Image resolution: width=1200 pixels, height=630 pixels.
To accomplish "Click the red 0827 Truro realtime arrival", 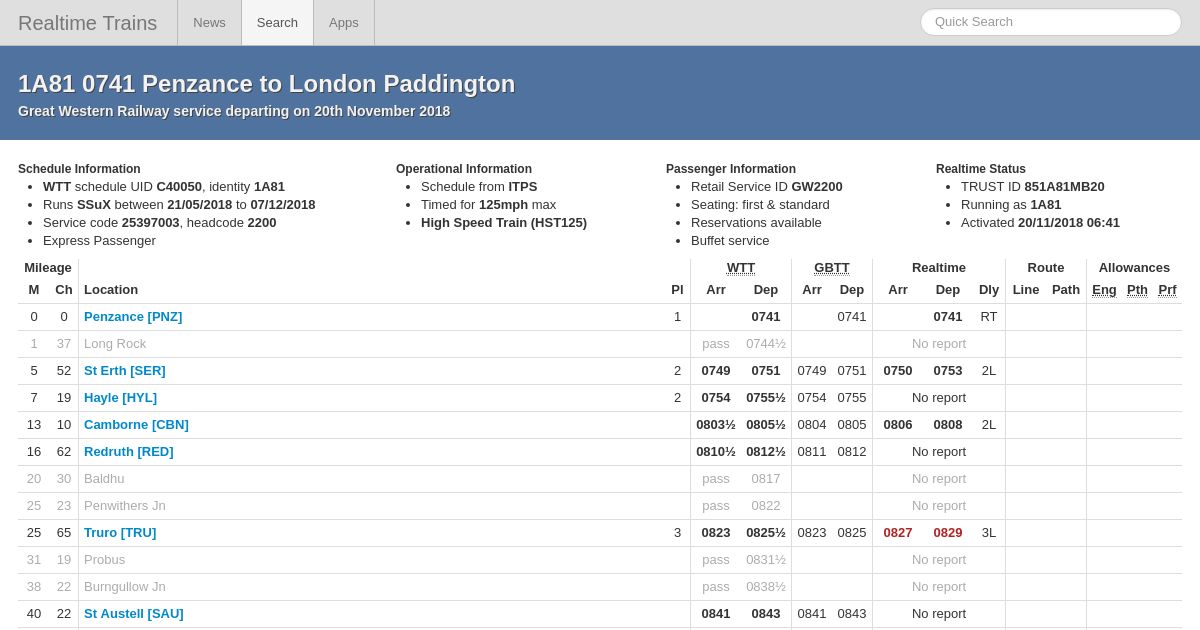I will click(x=898, y=533).
